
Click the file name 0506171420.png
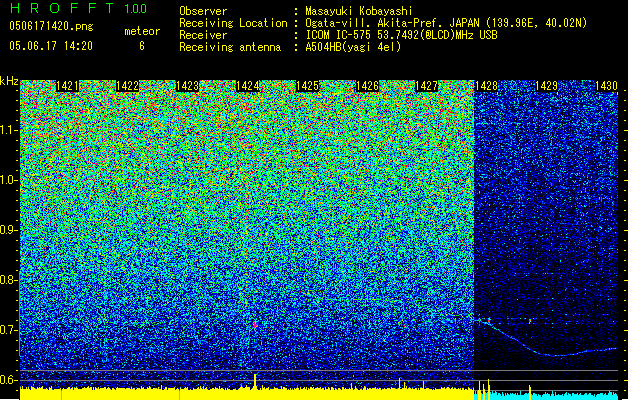[51, 26]
